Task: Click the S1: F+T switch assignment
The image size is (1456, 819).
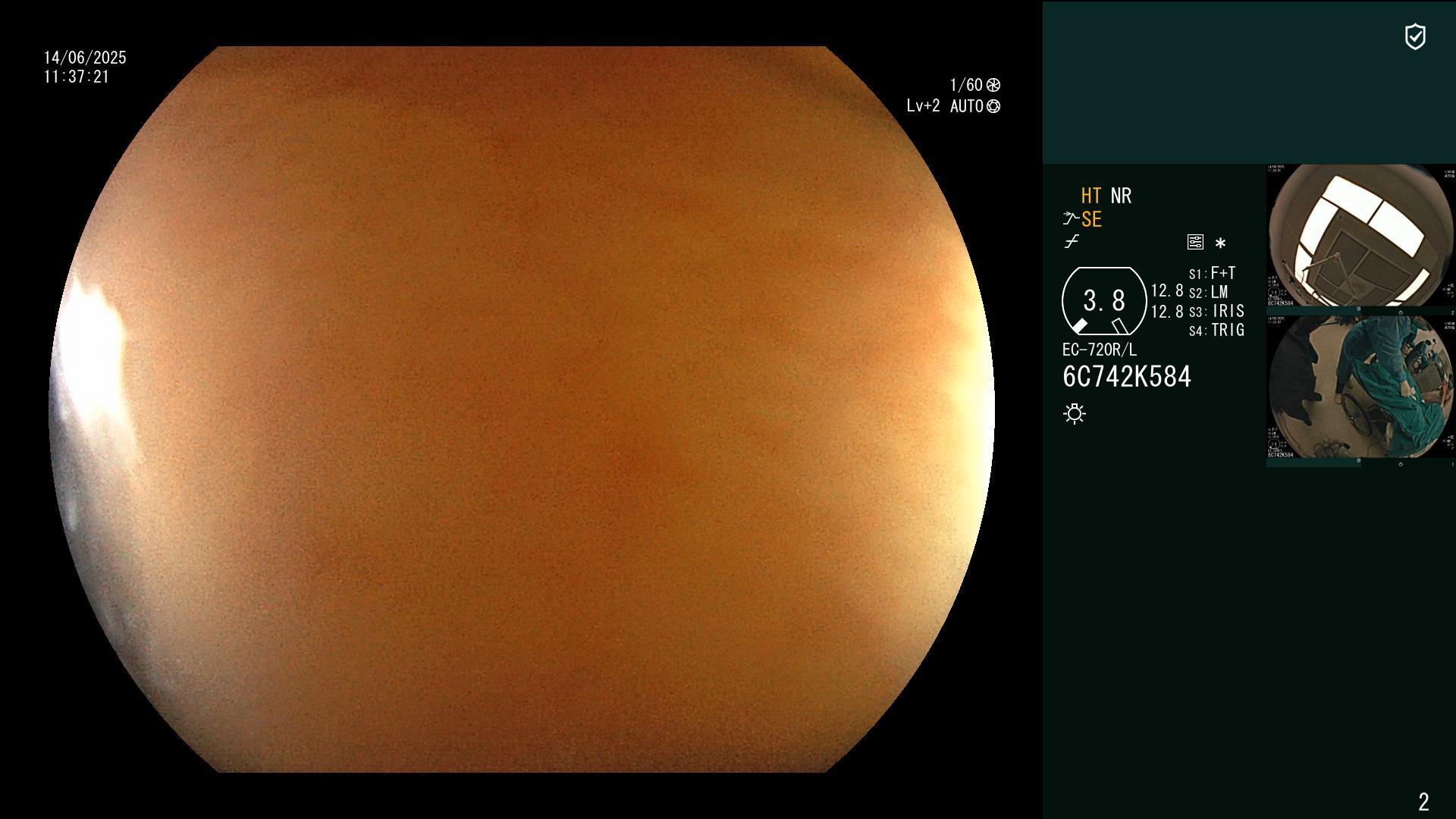Action: tap(1212, 273)
